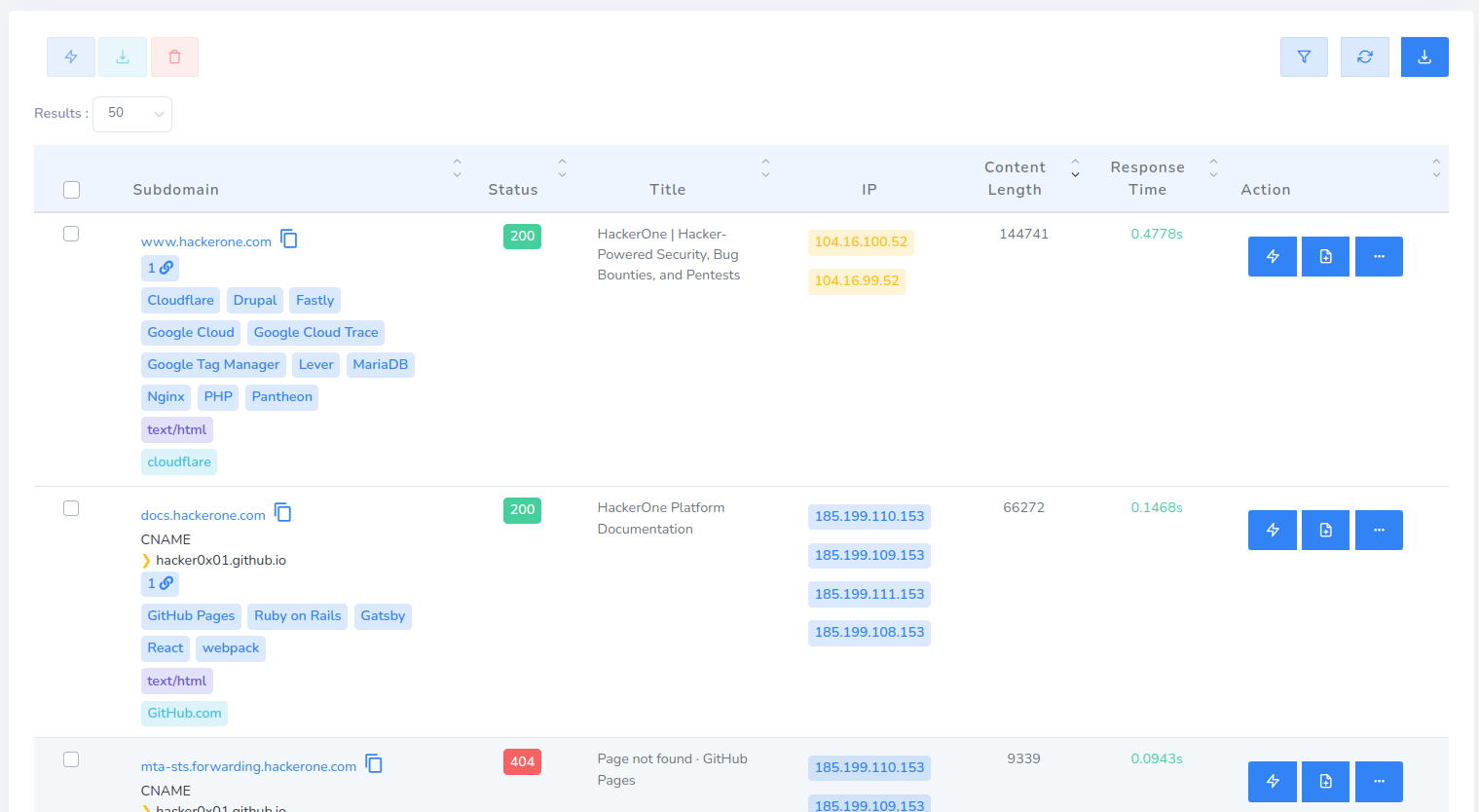Click the solid blue download button
1479x812 pixels.
point(1424,57)
